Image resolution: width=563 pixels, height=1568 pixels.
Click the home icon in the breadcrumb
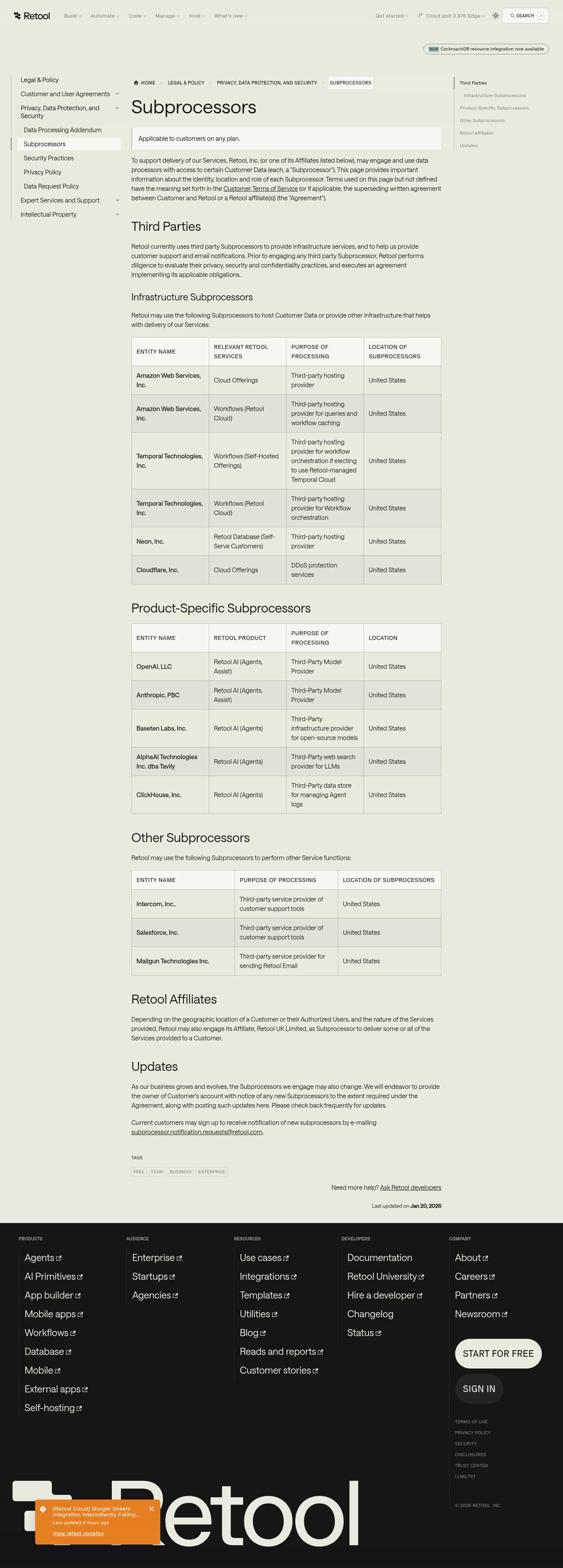(136, 83)
